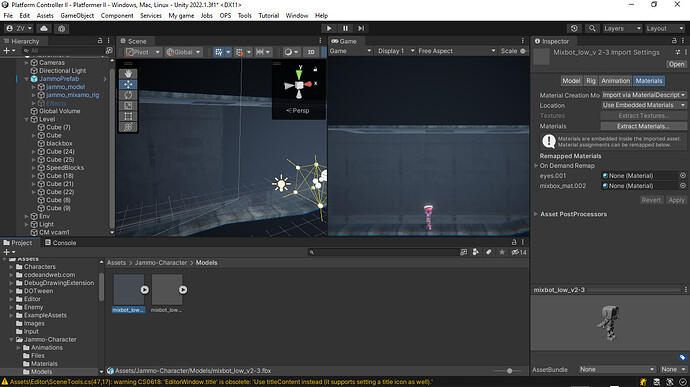This screenshot has width=690, height=387.
Task: Open Display 1 dropdown in Game view
Action: click(x=396, y=51)
